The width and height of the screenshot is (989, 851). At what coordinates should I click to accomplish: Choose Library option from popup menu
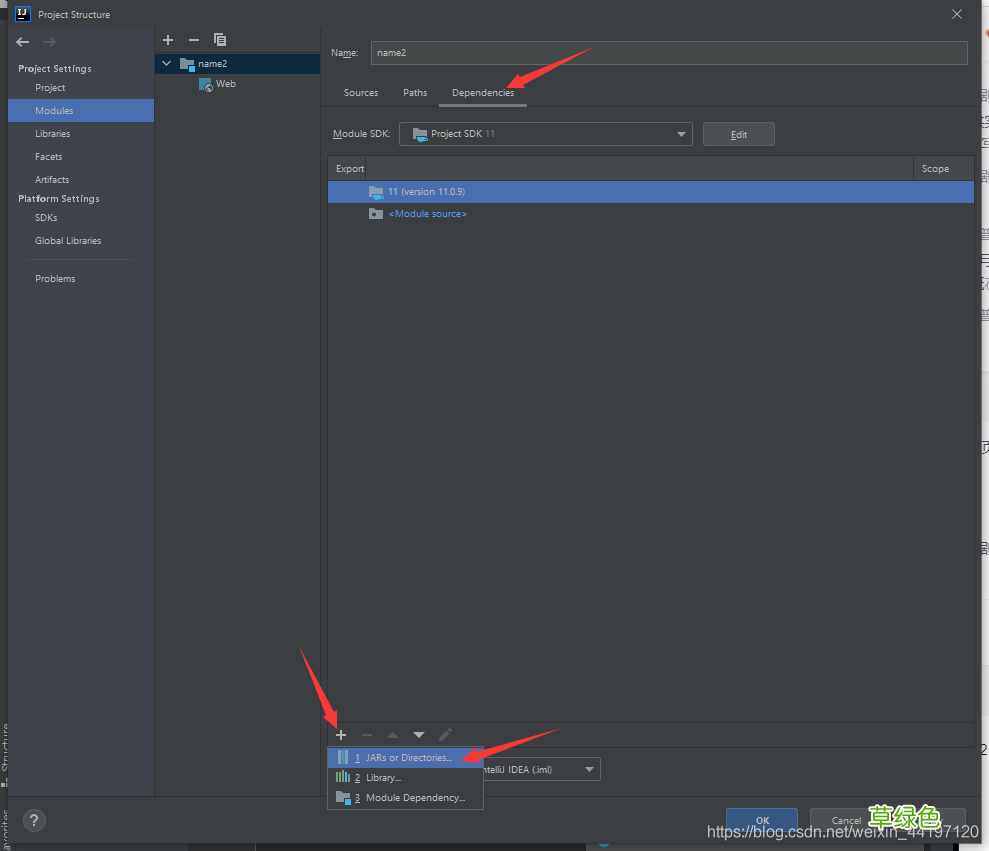pos(383,778)
